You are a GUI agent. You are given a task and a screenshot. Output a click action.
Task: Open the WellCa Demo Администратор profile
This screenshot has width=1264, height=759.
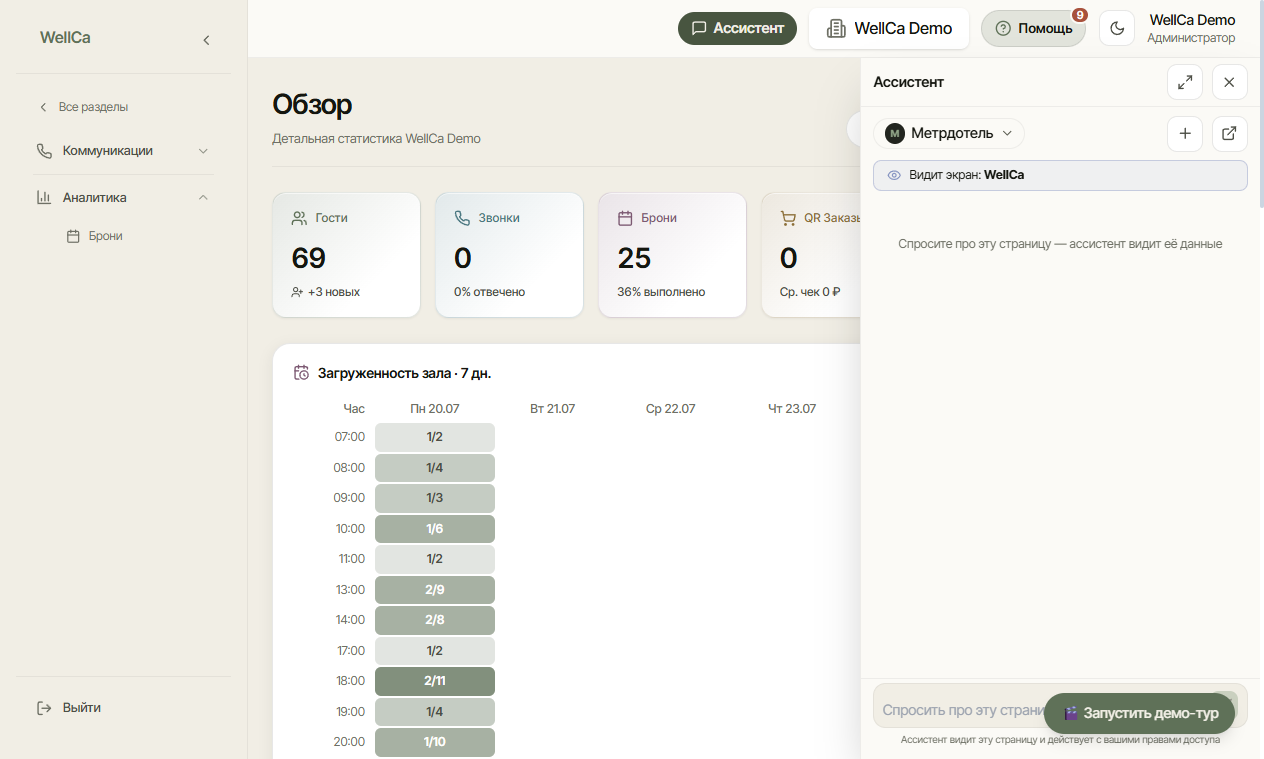point(1191,28)
